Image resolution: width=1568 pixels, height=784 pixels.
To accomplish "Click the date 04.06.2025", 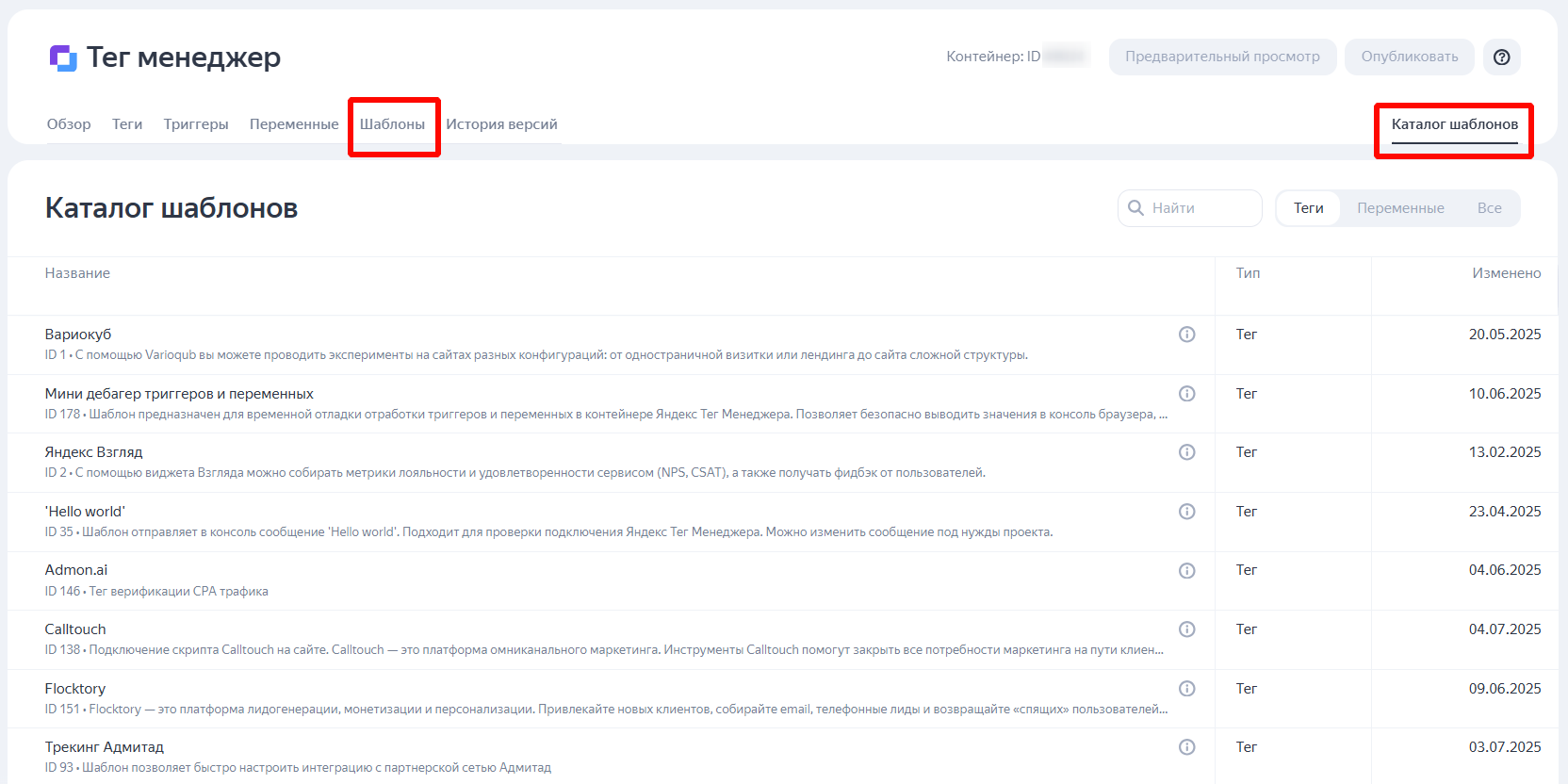I will click(1505, 570).
